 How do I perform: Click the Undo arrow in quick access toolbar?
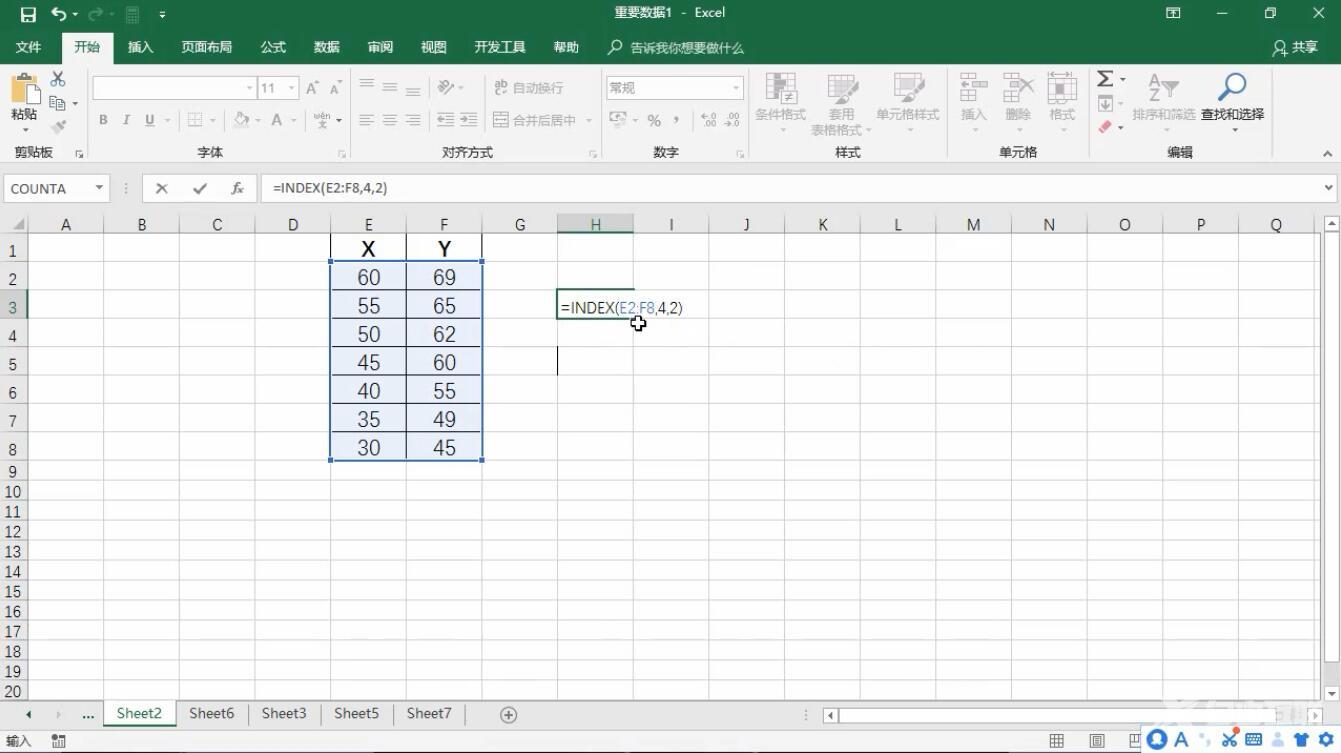point(58,14)
